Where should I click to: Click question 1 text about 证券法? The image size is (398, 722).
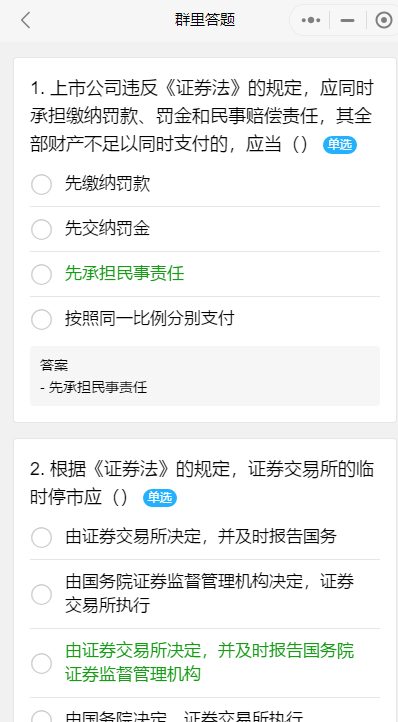pos(202,116)
